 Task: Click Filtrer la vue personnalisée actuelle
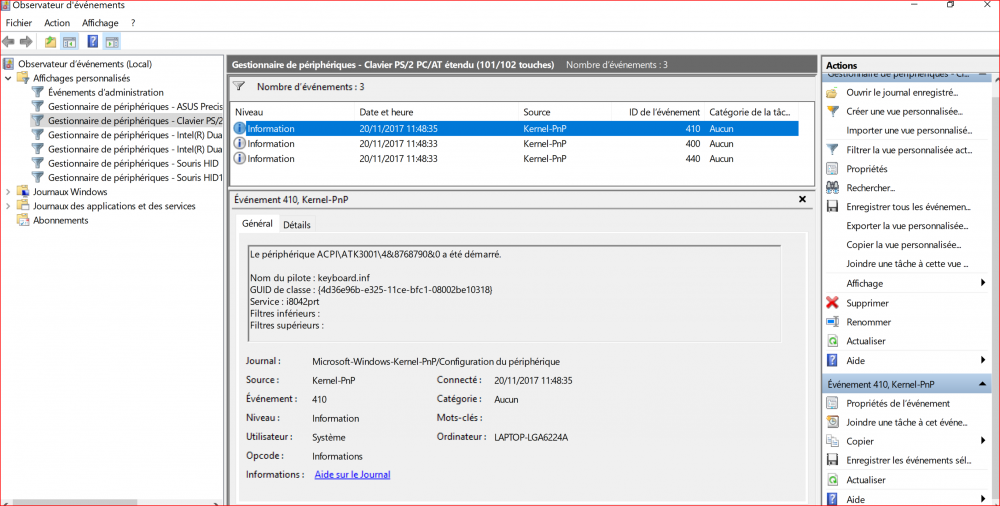click(907, 150)
